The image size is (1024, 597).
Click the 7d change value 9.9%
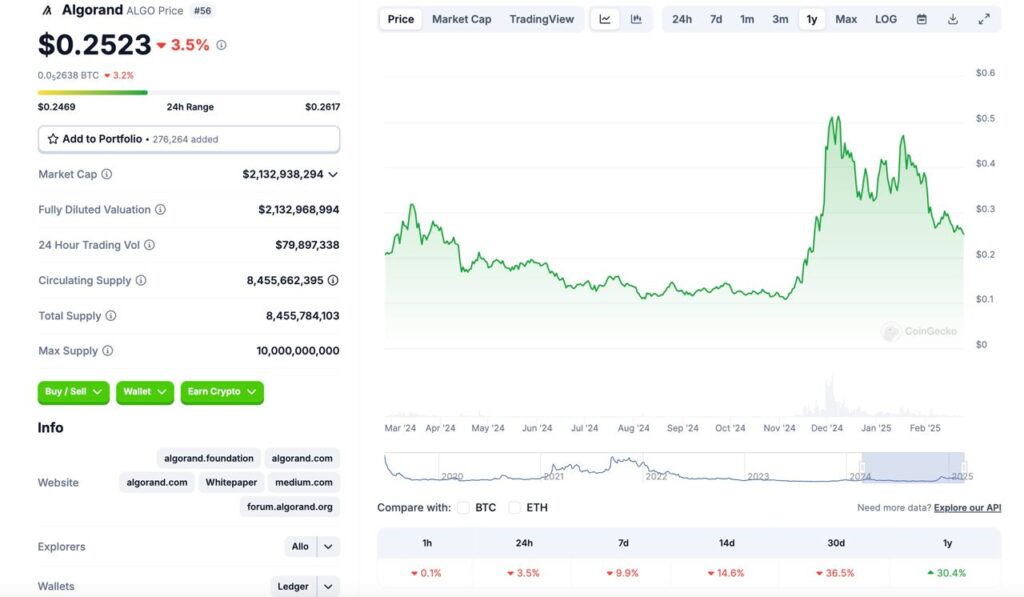coord(622,573)
